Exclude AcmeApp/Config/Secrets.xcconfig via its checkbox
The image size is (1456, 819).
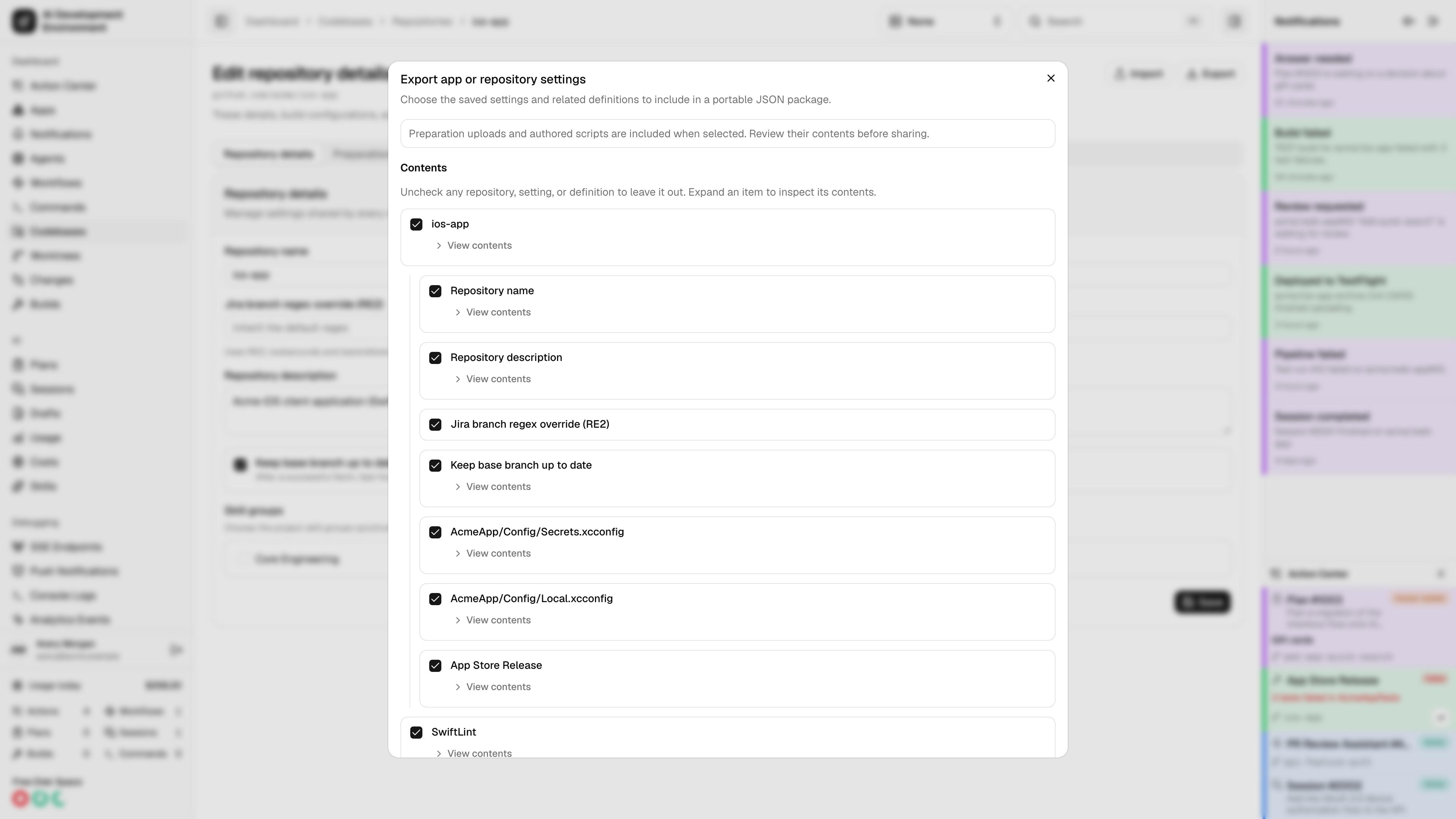(x=435, y=532)
